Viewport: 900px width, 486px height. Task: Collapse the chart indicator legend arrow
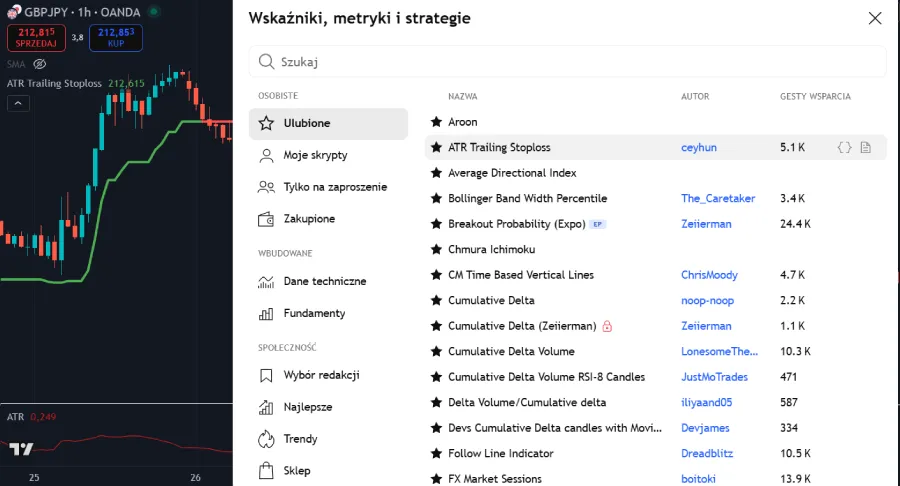[x=18, y=103]
